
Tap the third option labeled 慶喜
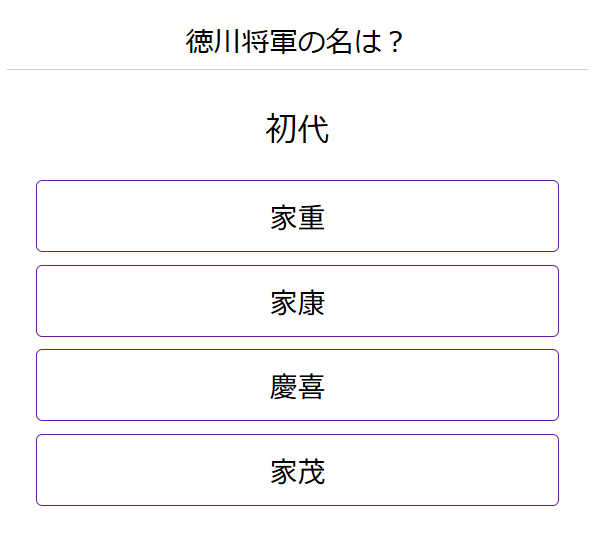click(297, 385)
